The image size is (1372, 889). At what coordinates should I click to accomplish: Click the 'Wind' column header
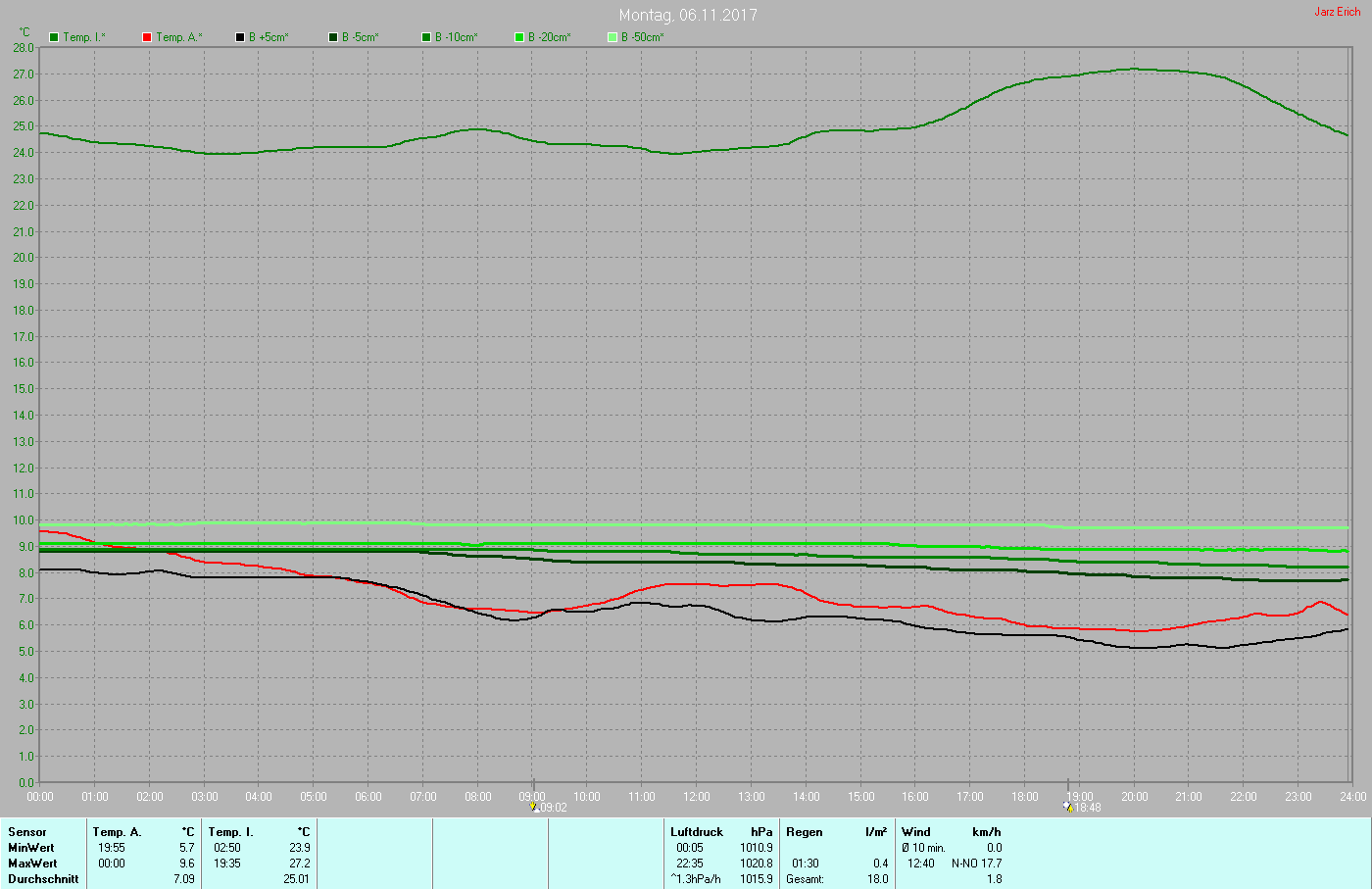pyautogui.click(x=916, y=832)
